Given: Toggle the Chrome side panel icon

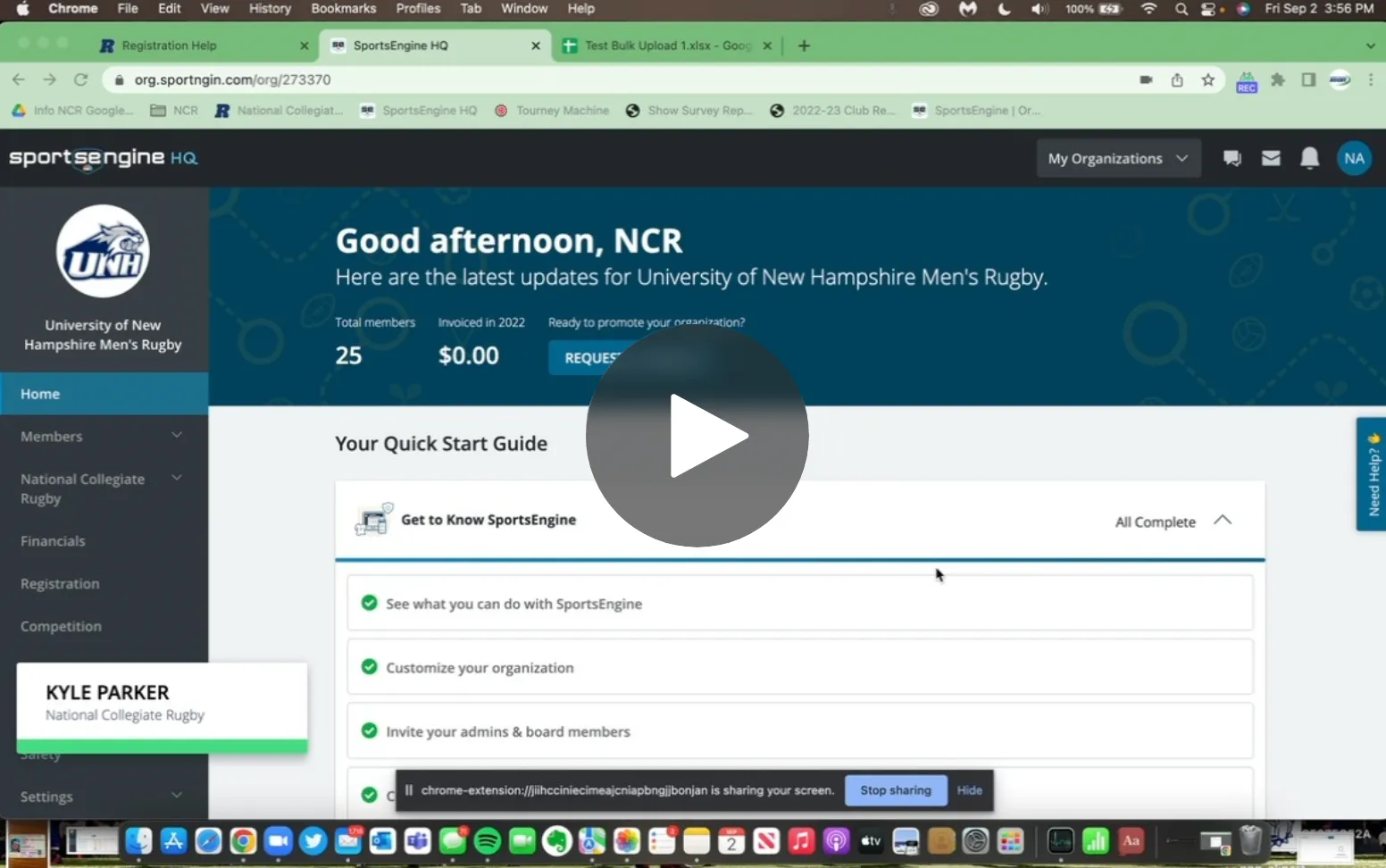Looking at the screenshot, I should coord(1308,79).
